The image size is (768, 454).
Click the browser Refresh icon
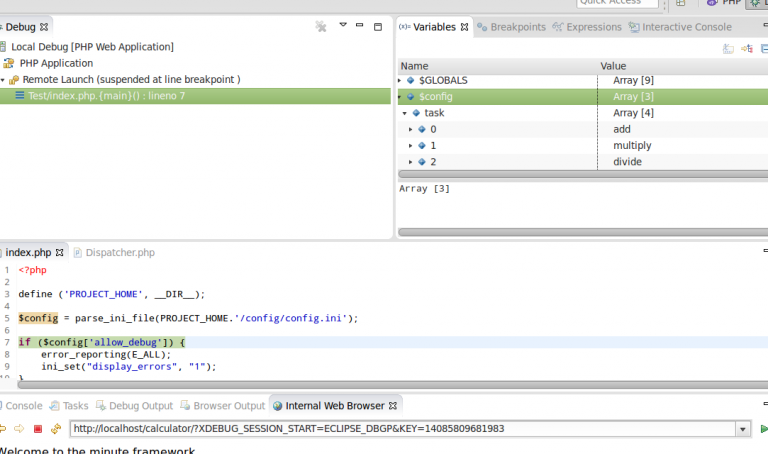point(56,429)
